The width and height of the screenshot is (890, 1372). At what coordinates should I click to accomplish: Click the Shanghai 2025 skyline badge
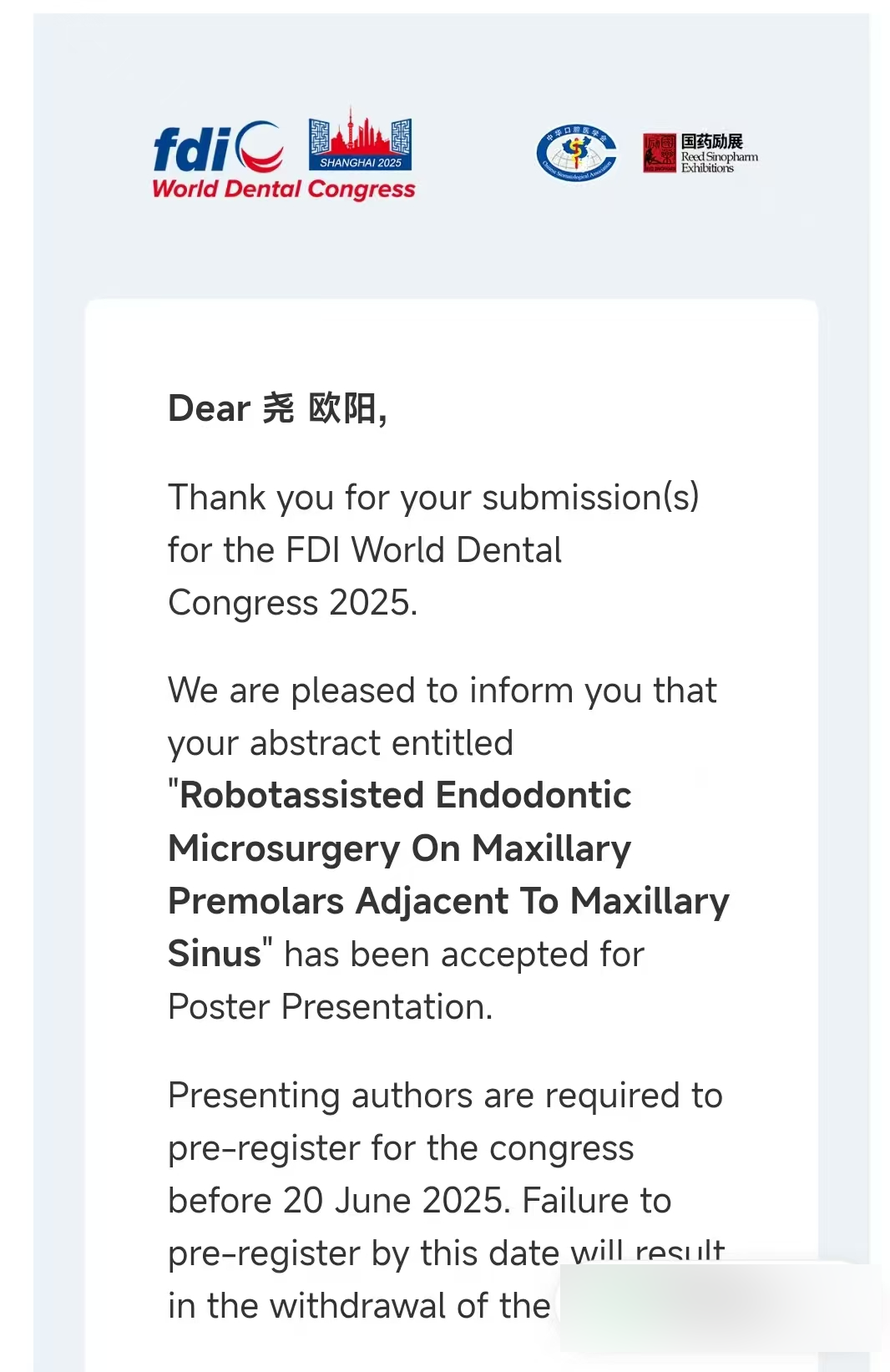point(360,140)
